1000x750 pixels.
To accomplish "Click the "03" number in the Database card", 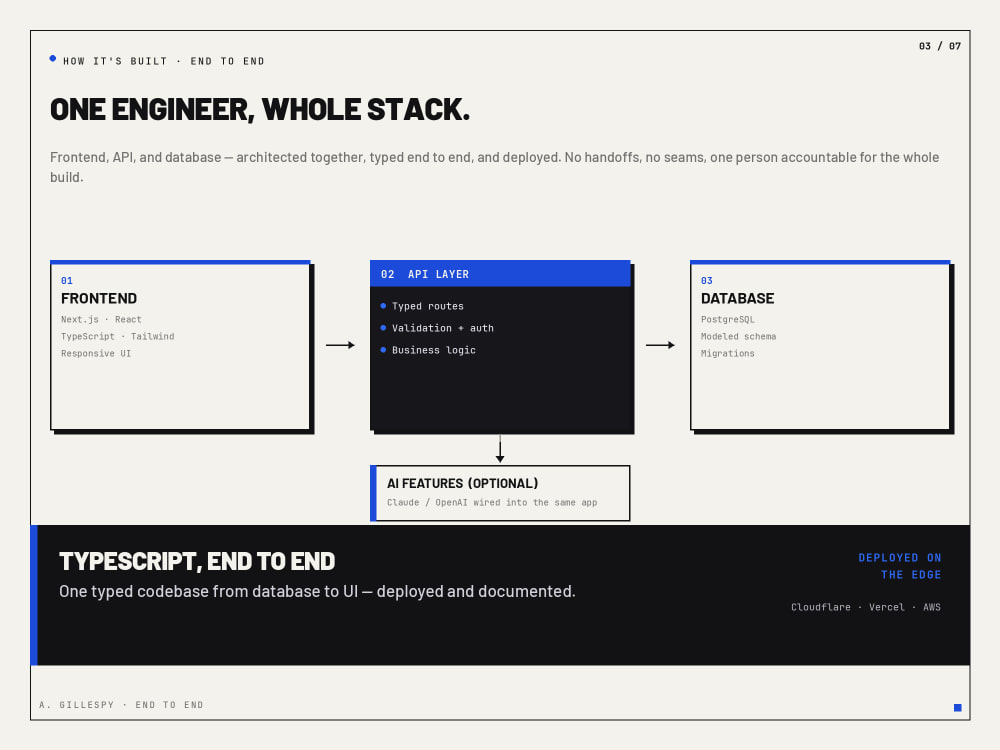I will click(707, 281).
